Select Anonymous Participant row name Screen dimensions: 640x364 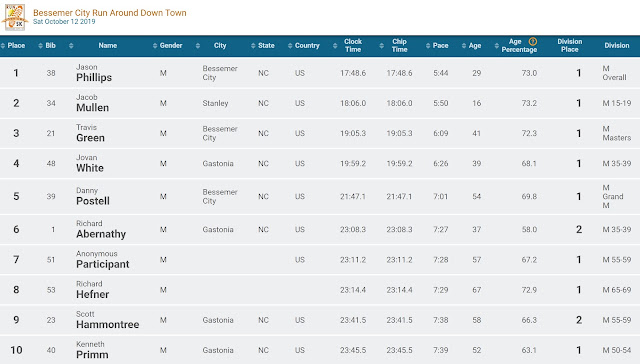[102, 260]
